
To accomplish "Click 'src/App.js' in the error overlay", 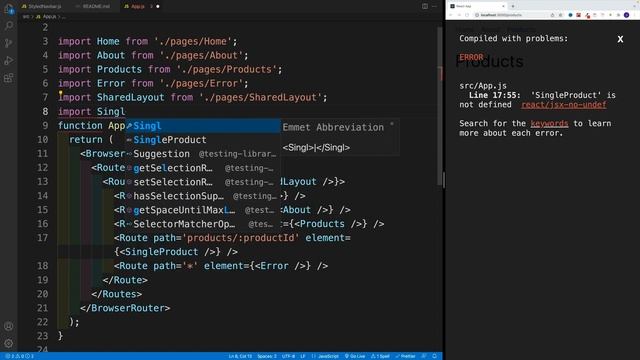I will tap(483, 86).
